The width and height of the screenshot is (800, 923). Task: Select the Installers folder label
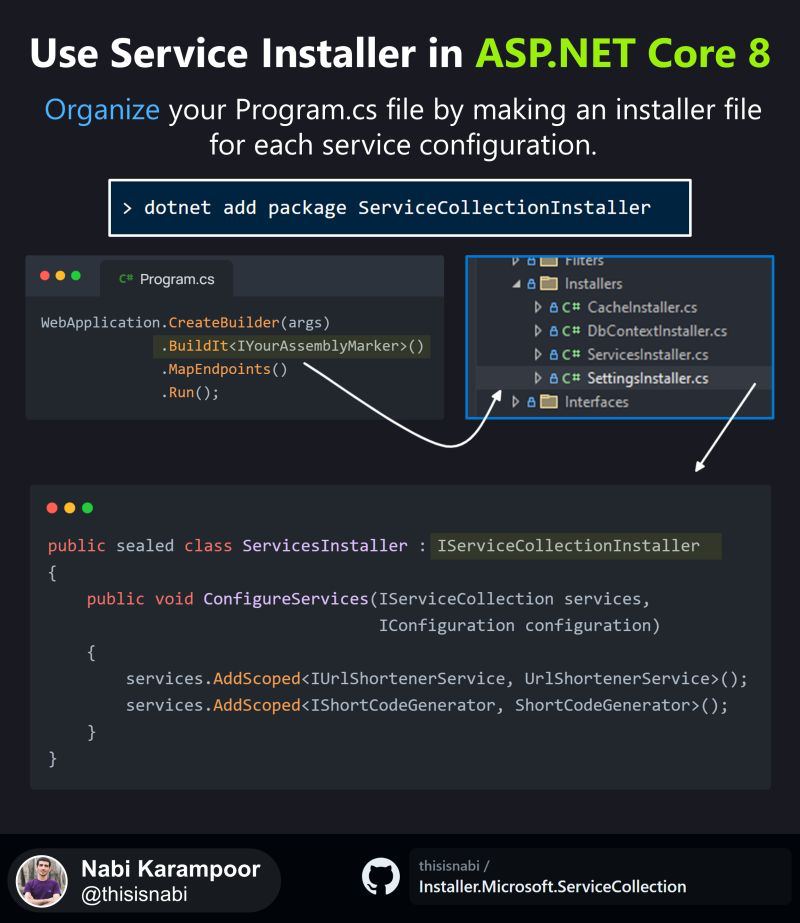coord(593,284)
